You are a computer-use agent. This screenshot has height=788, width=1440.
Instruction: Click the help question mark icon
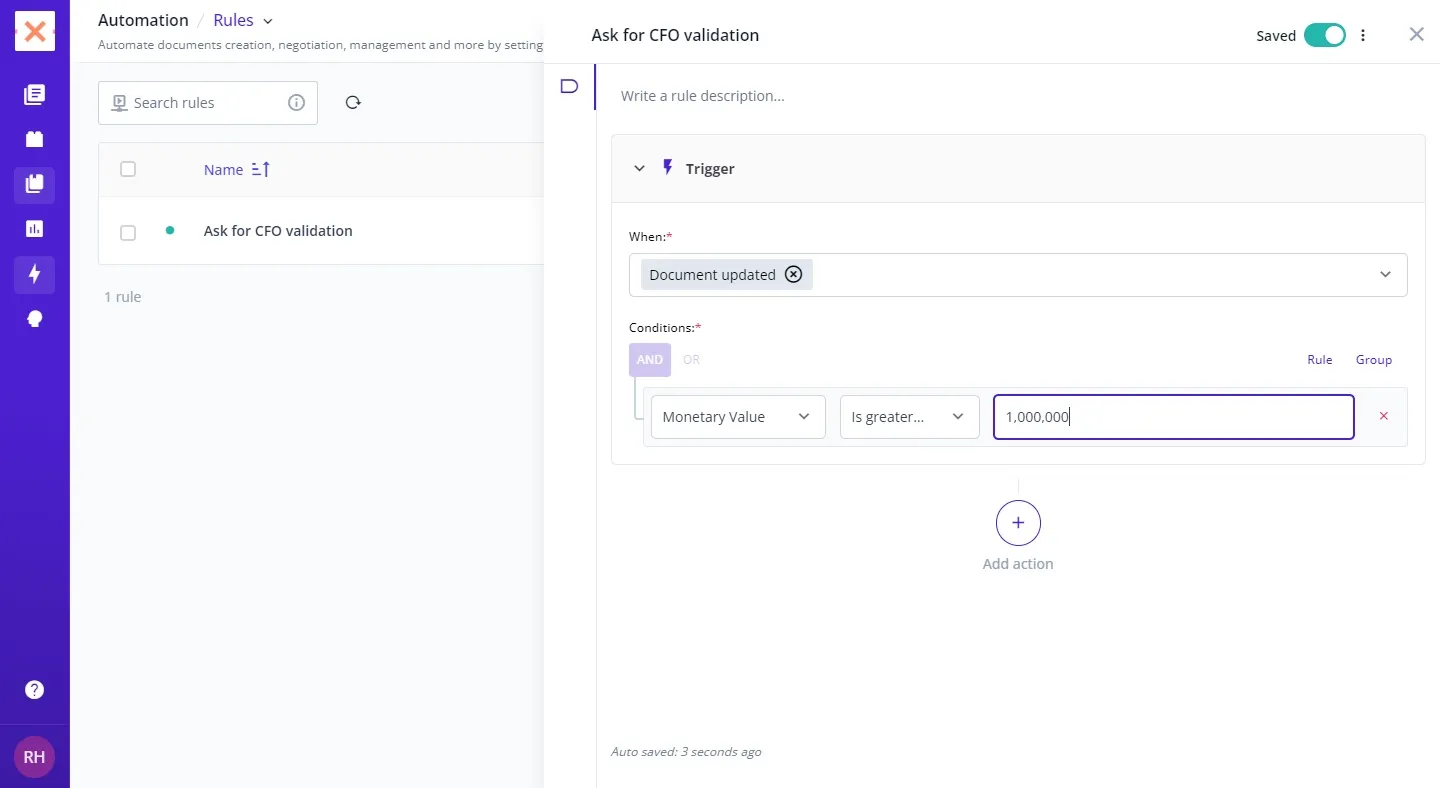pyautogui.click(x=34, y=690)
